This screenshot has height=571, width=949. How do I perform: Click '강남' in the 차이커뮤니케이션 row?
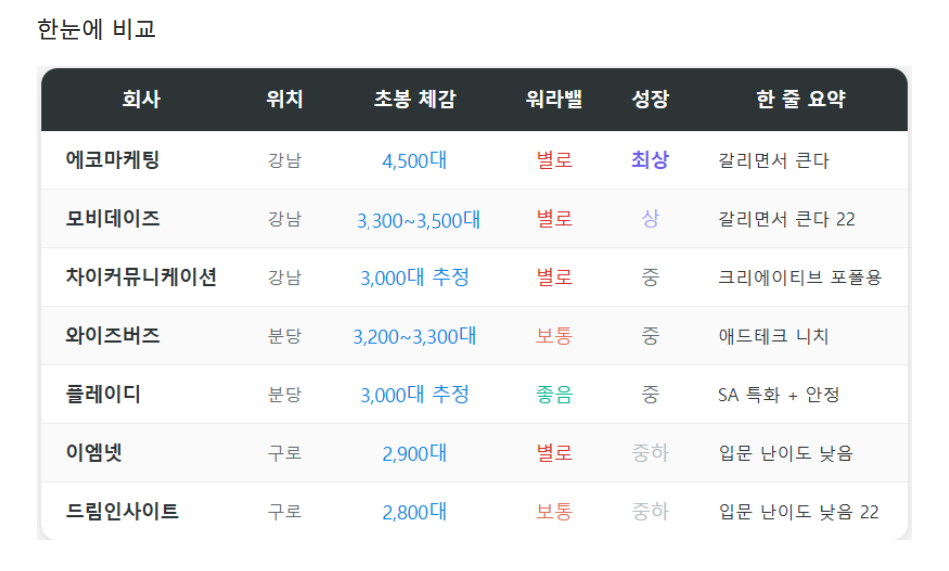click(x=284, y=278)
